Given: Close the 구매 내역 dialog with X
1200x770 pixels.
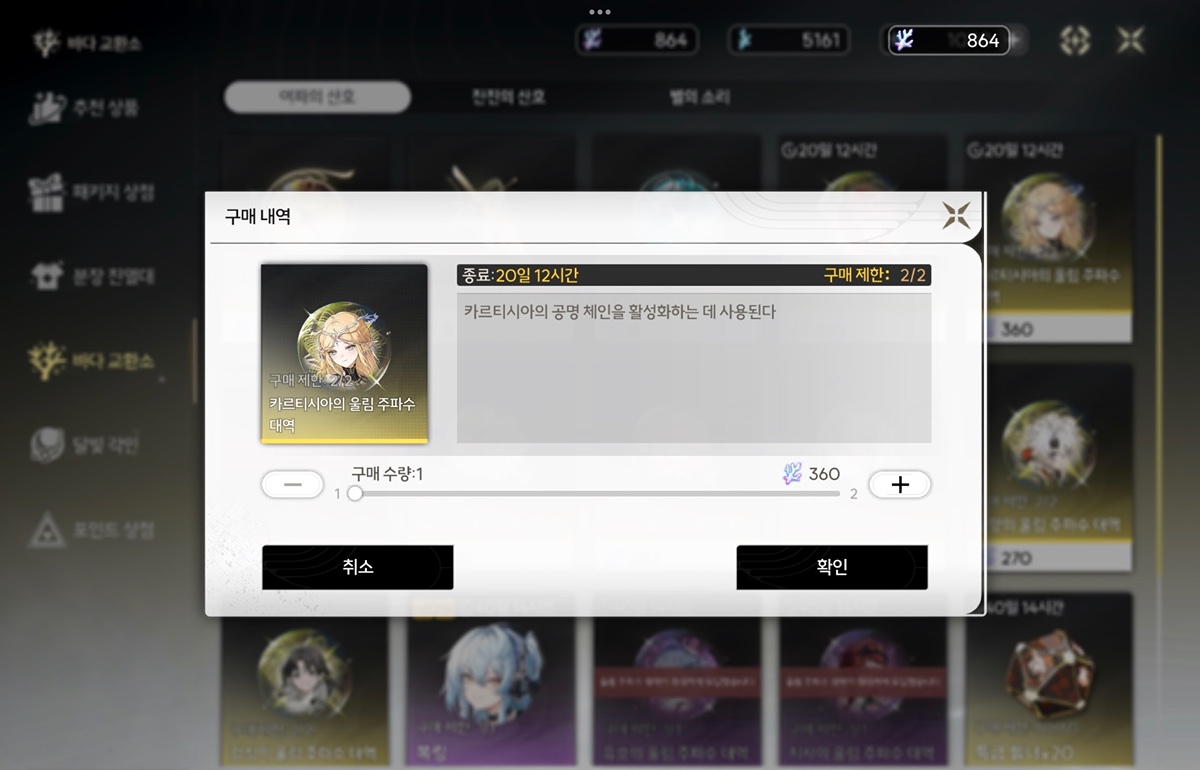Looking at the screenshot, I should [956, 215].
